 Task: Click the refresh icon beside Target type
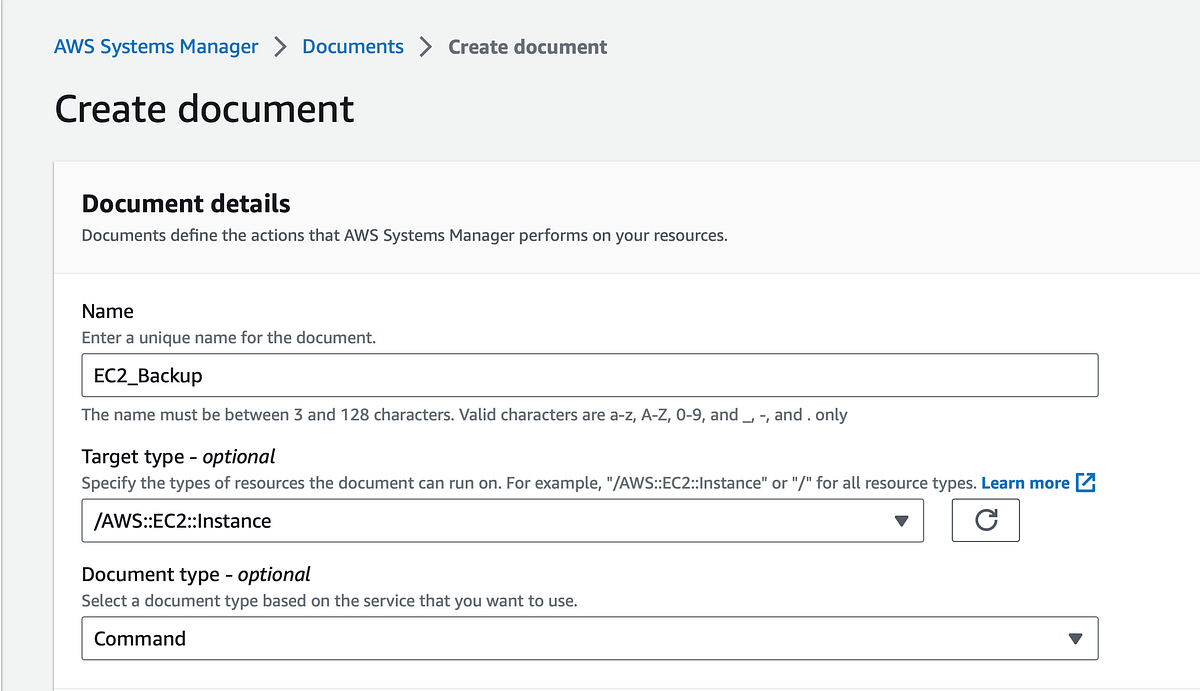pyautogui.click(x=985, y=520)
